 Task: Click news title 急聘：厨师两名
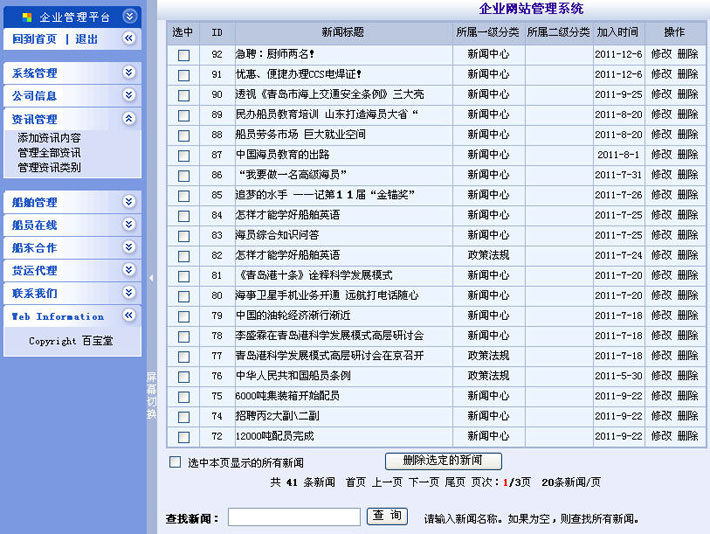275,54
